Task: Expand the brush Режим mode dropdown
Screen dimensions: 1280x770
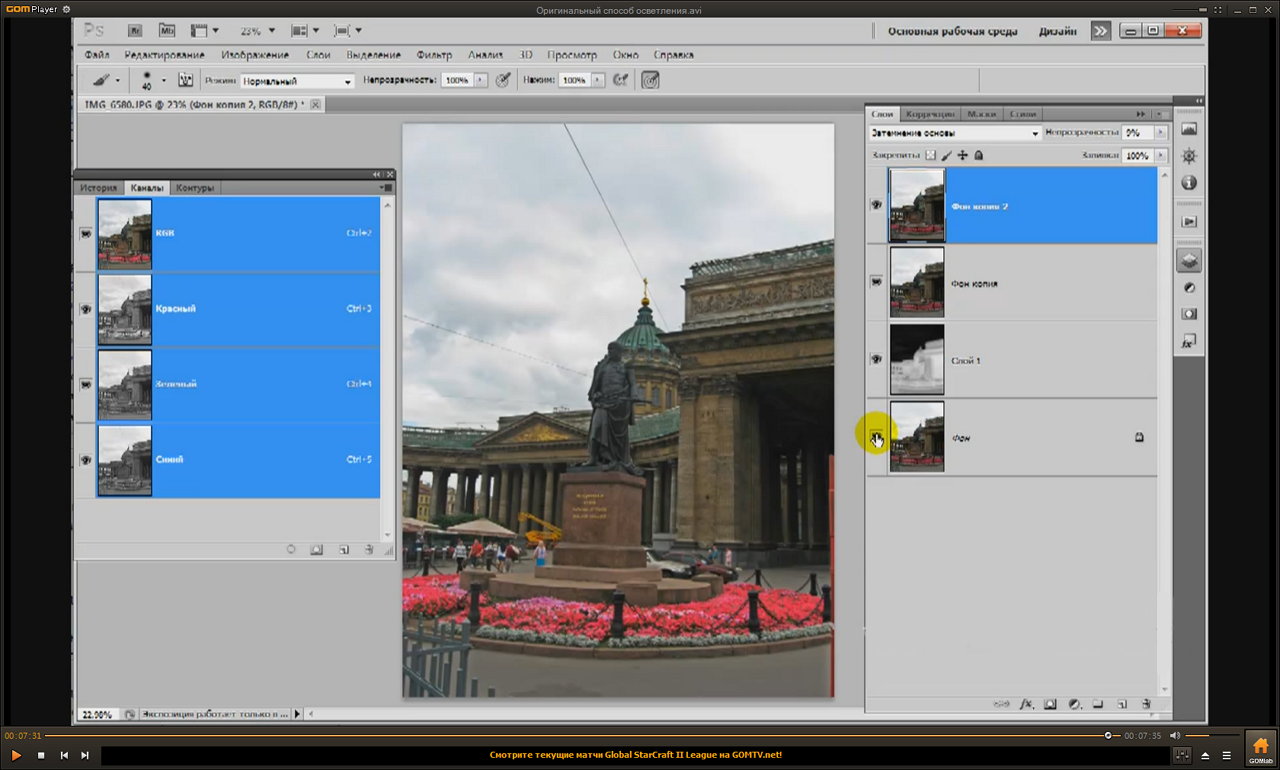Action: [x=297, y=81]
